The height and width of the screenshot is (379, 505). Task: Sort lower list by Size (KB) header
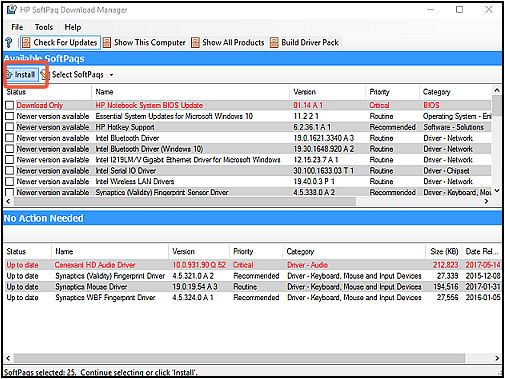click(x=444, y=251)
